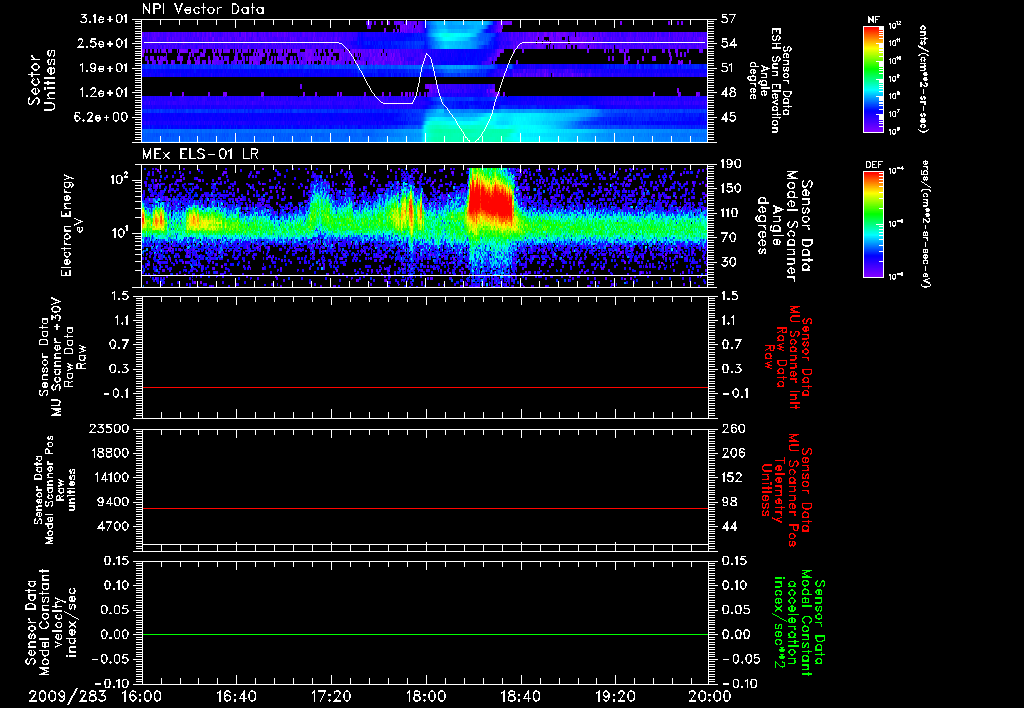Viewport: 1024px width, 708px height.
Task: Click the "57" sun elevation tick
Action: [728, 19]
